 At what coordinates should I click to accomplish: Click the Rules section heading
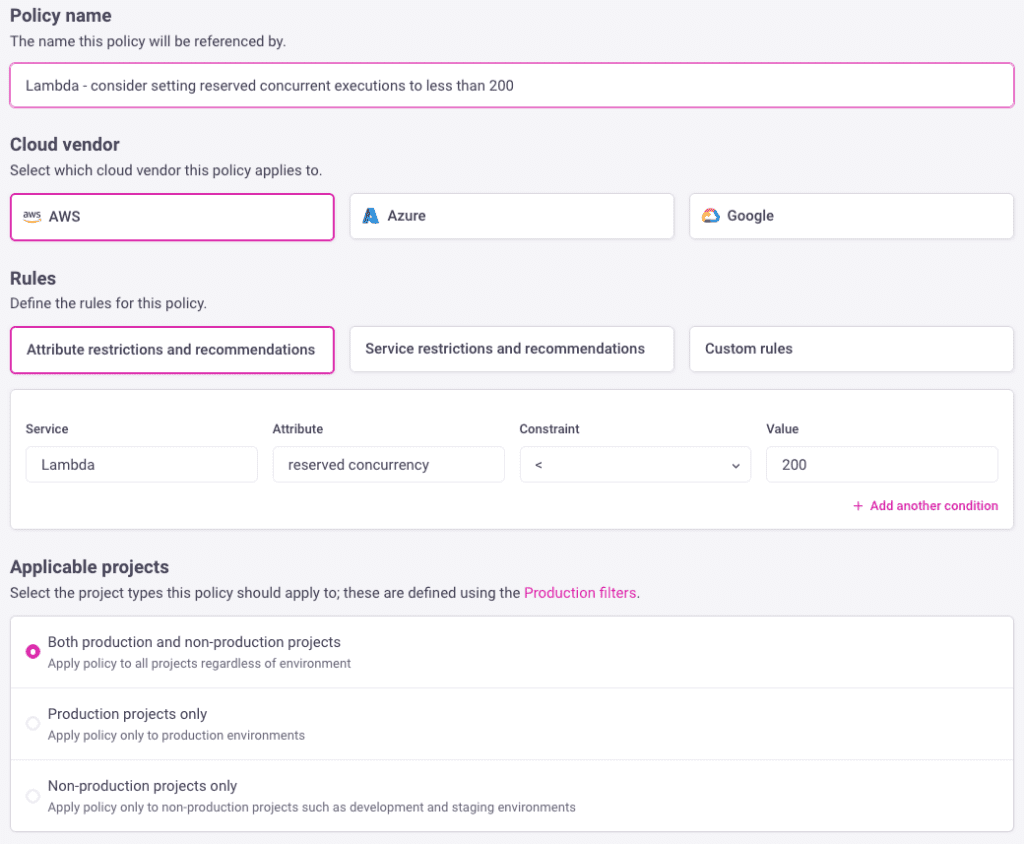pos(33,278)
